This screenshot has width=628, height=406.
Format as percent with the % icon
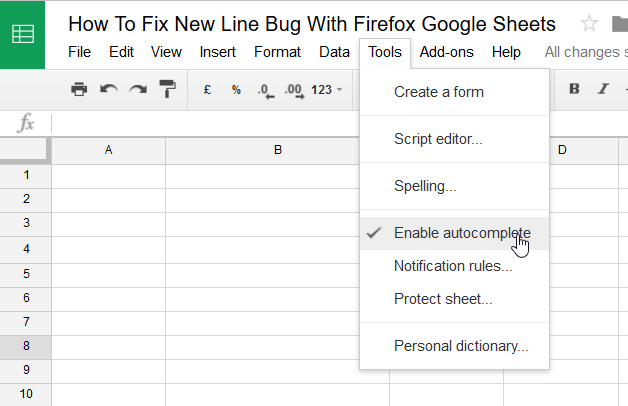click(236, 90)
